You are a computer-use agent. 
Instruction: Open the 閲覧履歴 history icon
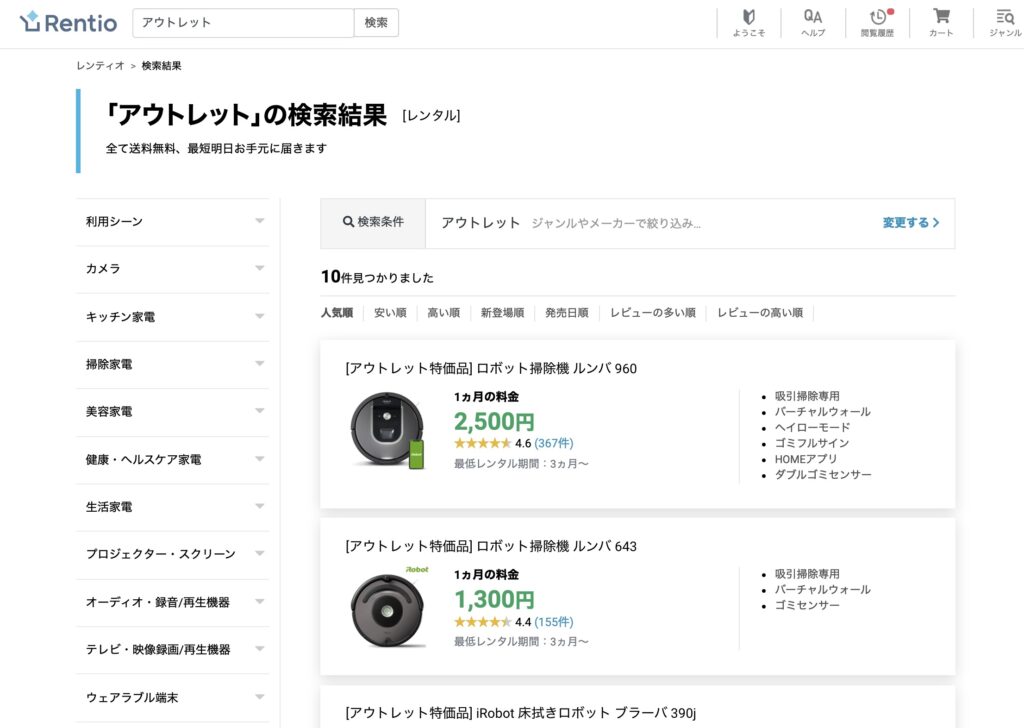click(877, 23)
